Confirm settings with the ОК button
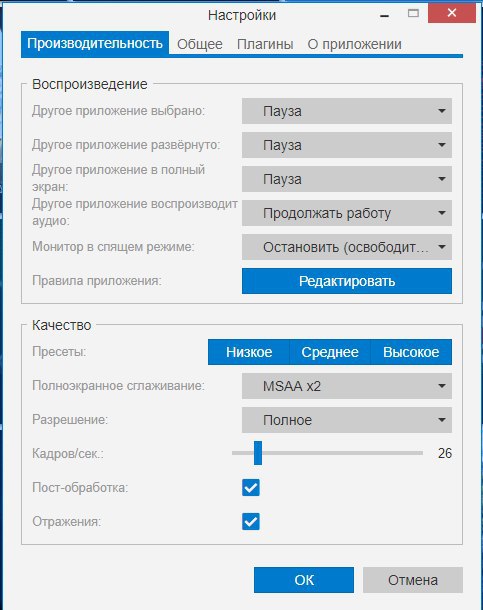The image size is (483, 610). point(304,580)
